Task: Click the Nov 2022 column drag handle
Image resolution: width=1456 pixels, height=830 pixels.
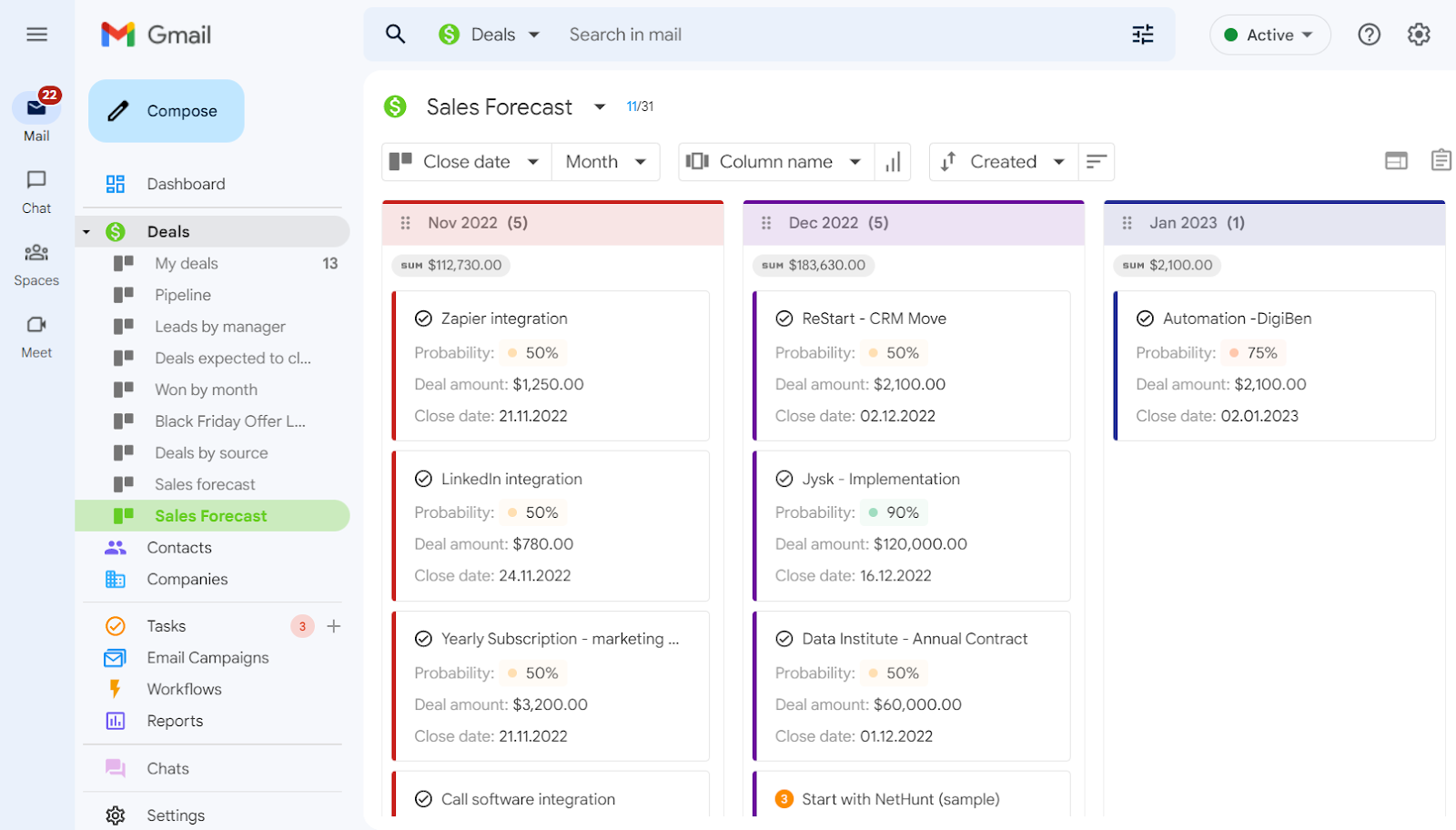Action: 406,223
